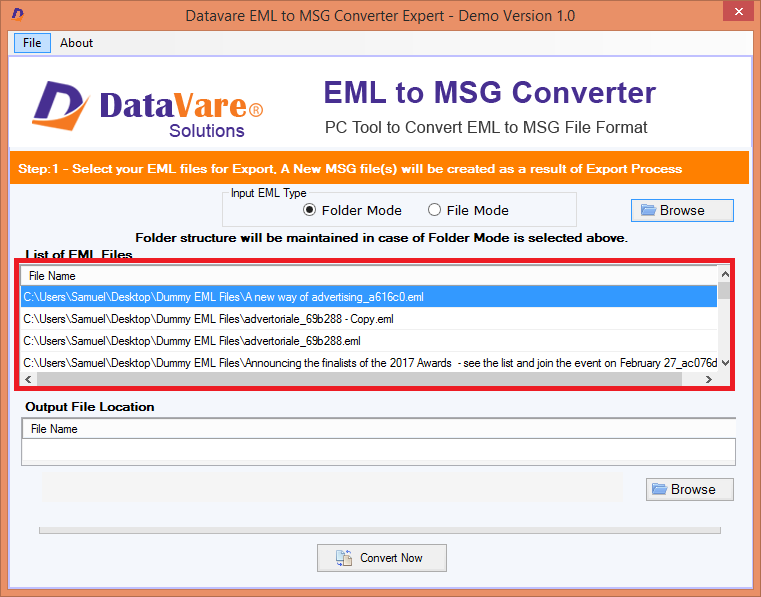Click the Convert Now documents icon

tap(344, 558)
